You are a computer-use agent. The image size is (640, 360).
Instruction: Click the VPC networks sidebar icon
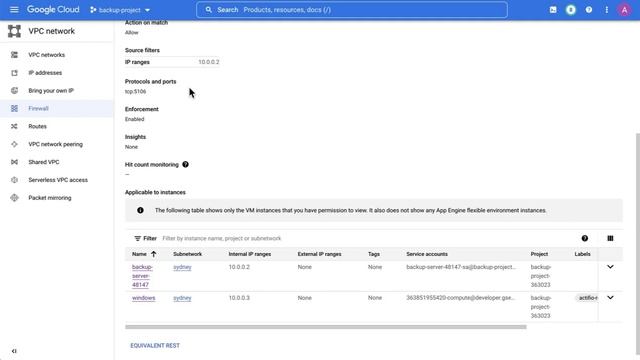click(14, 55)
